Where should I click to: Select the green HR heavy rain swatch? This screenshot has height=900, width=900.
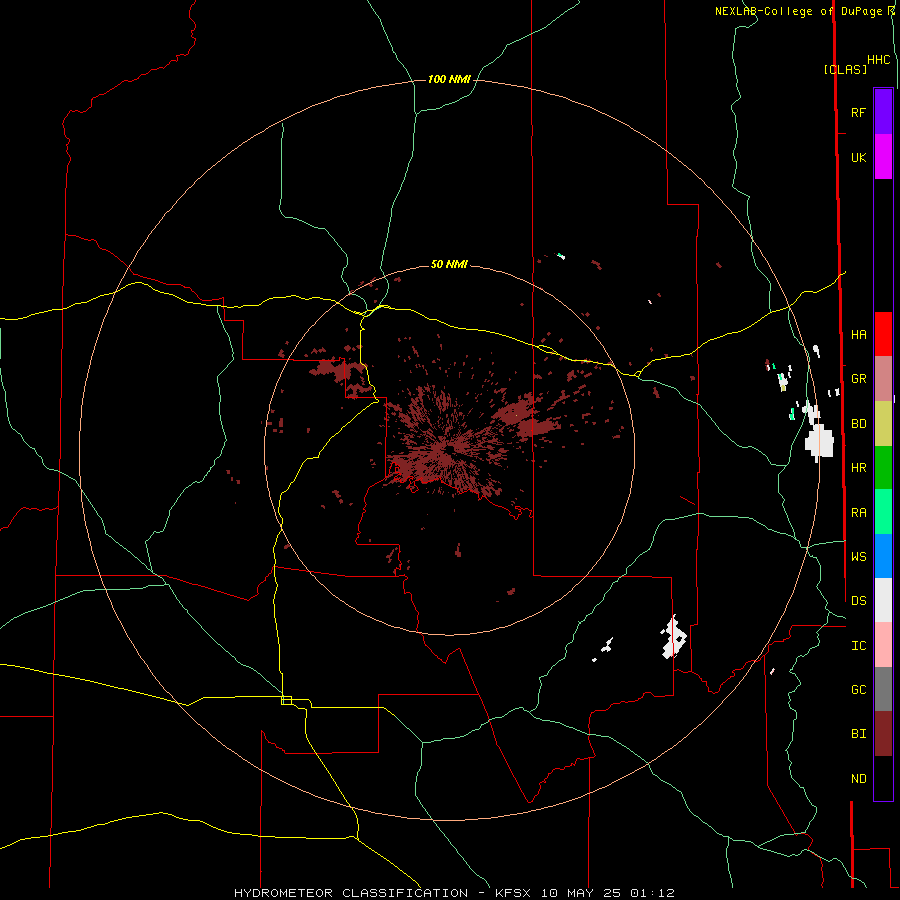pos(883,467)
